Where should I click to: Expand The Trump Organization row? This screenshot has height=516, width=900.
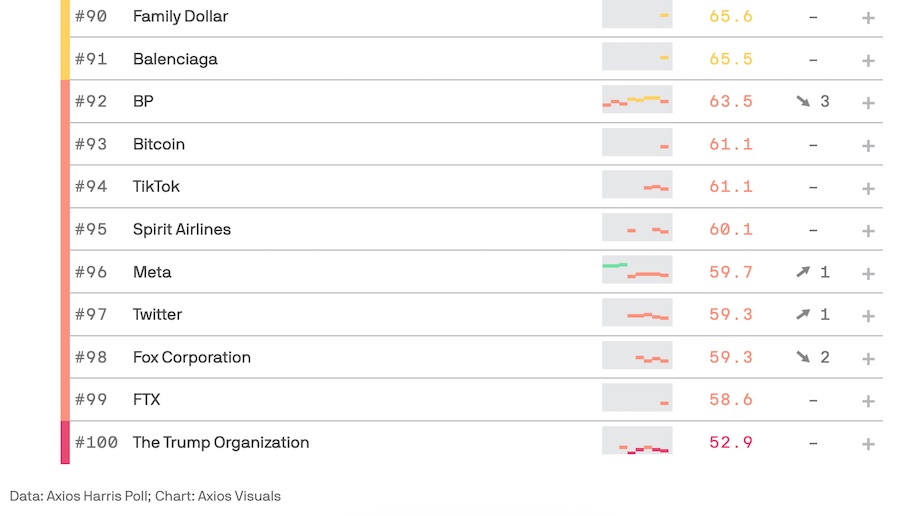(868, 444)
